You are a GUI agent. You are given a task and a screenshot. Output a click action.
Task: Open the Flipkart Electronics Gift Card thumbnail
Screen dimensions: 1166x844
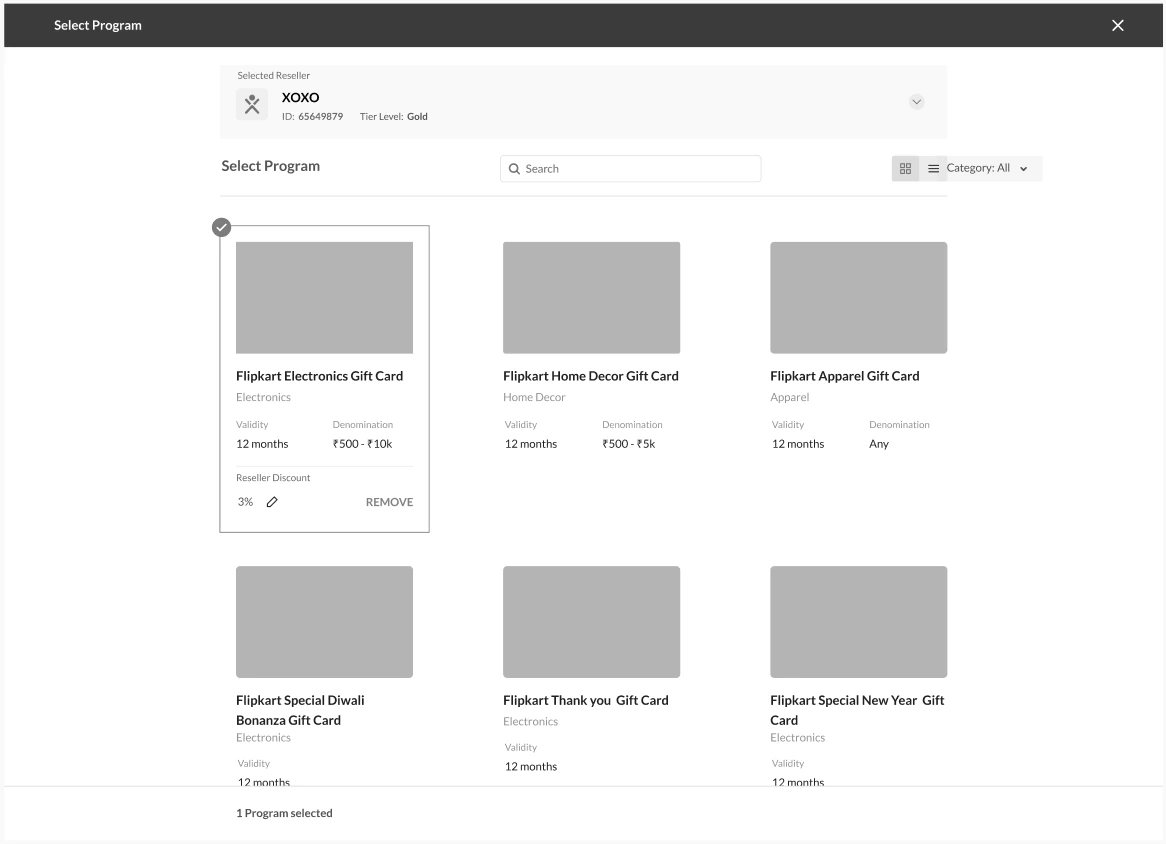324,297
